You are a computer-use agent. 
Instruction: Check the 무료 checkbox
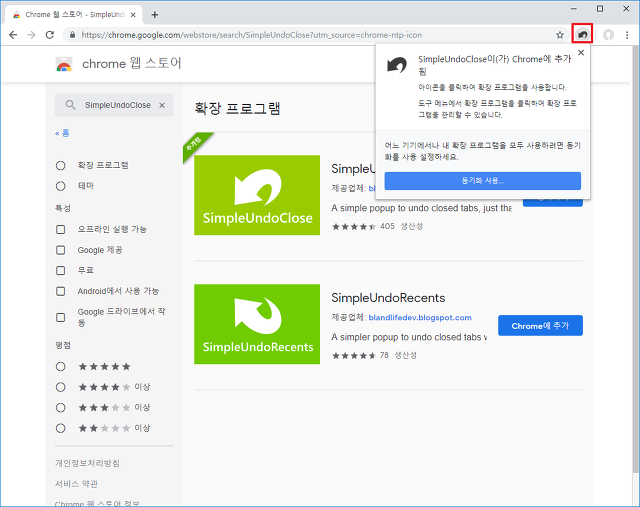click(60, 270)
